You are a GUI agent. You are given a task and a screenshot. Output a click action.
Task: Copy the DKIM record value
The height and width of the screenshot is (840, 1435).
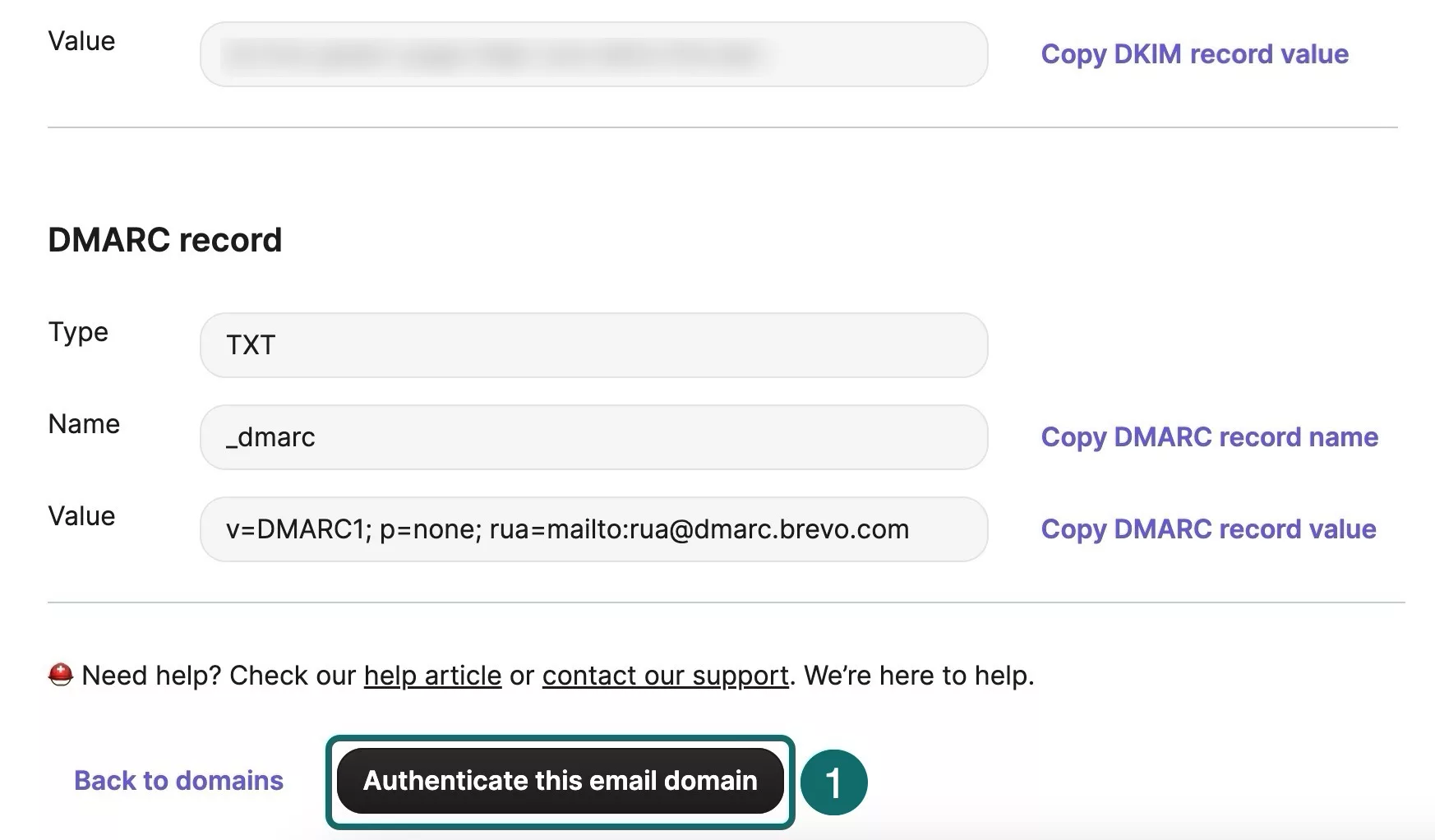coord(1194,54)
